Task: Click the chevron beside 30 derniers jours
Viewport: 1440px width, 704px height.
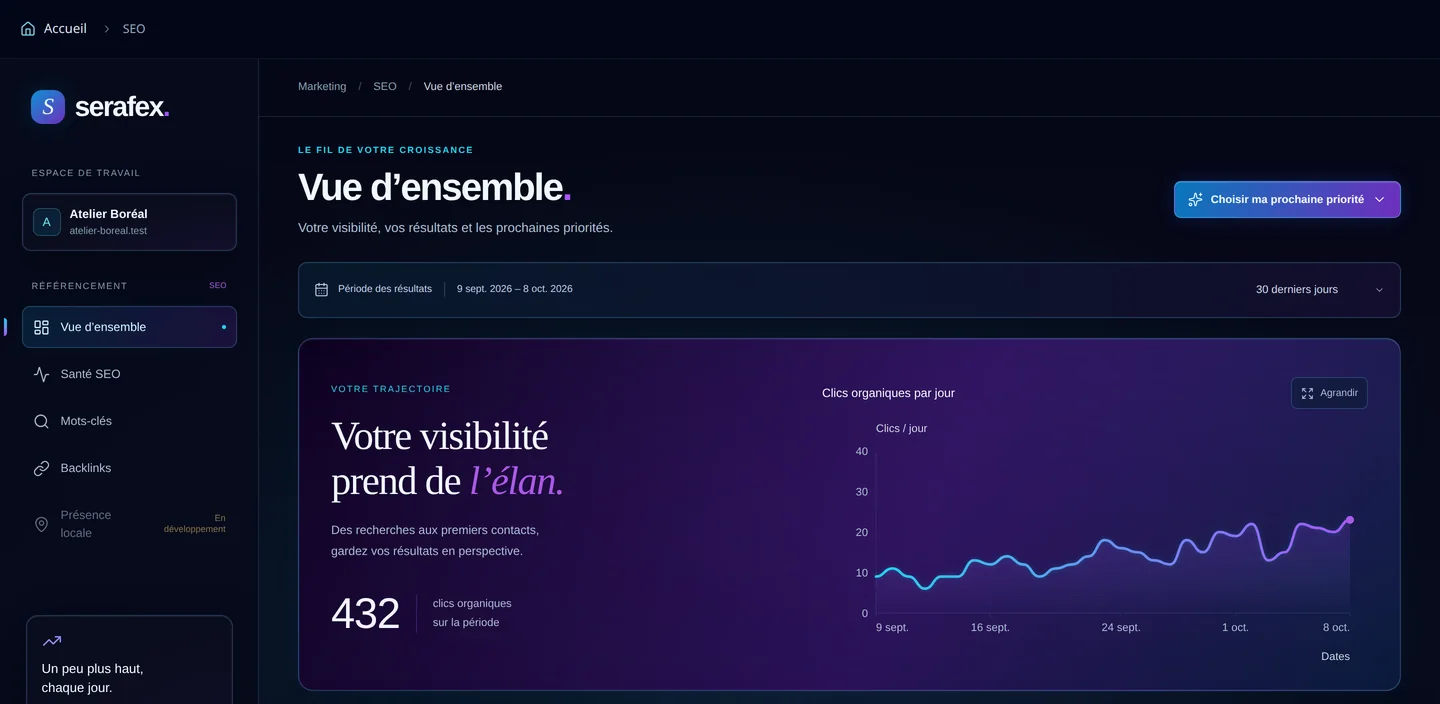Action: pyautogui.click(x=1379, y=290)
